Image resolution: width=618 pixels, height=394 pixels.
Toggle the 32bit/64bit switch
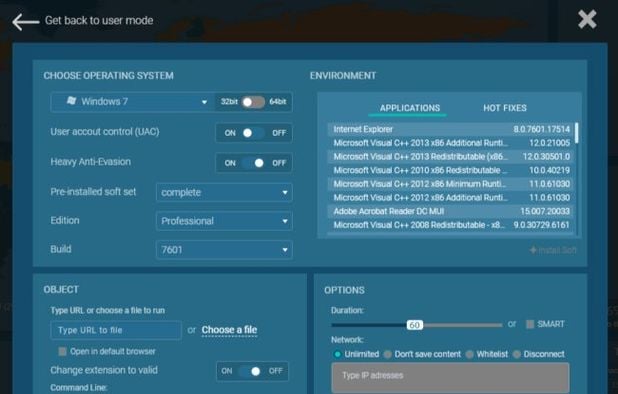click(253, 102)
